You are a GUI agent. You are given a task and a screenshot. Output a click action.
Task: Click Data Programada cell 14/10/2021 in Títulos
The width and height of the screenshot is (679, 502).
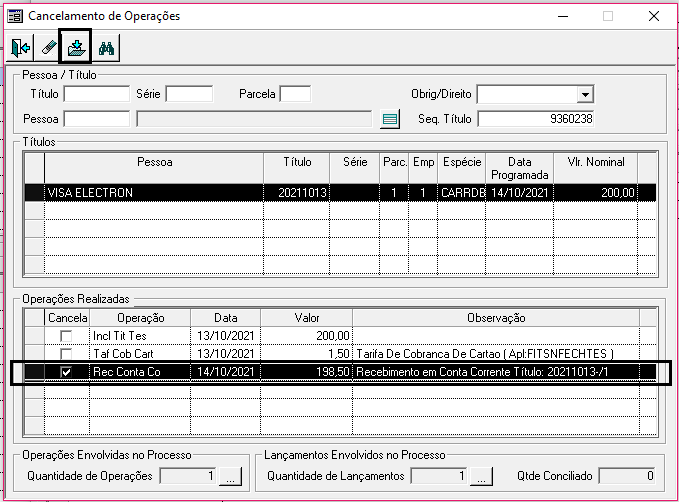point(520,193)
